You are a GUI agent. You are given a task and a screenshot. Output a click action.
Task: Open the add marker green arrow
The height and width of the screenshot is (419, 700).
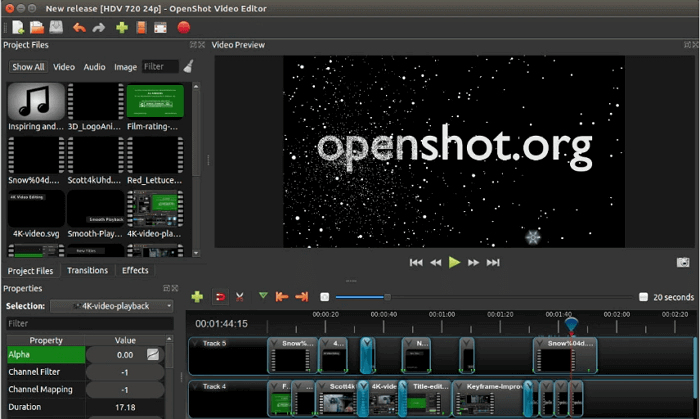(263, 297)
